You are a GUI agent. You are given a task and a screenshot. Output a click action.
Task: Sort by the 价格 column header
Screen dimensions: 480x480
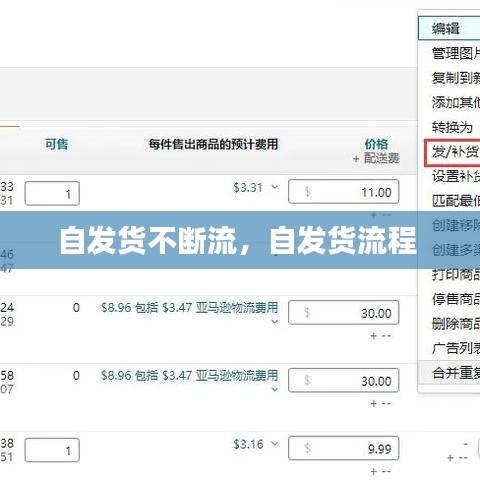376,144
